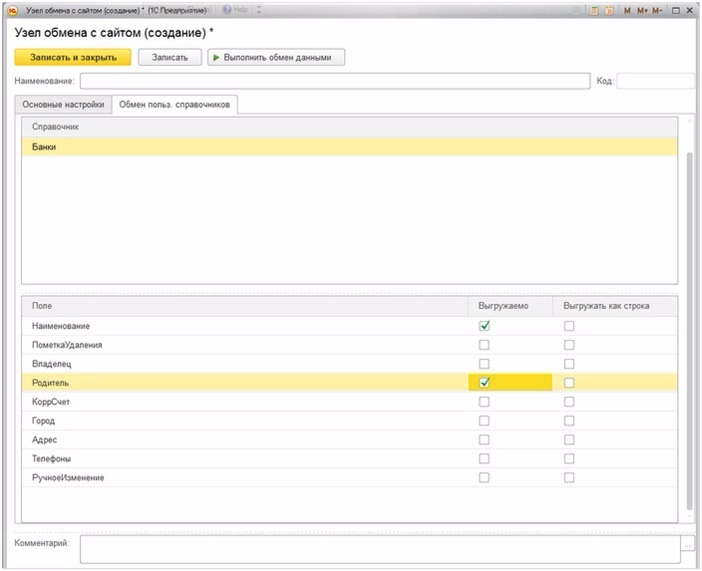
Task: Click the M- memory subtract button
Action: (x=658, y=9)
